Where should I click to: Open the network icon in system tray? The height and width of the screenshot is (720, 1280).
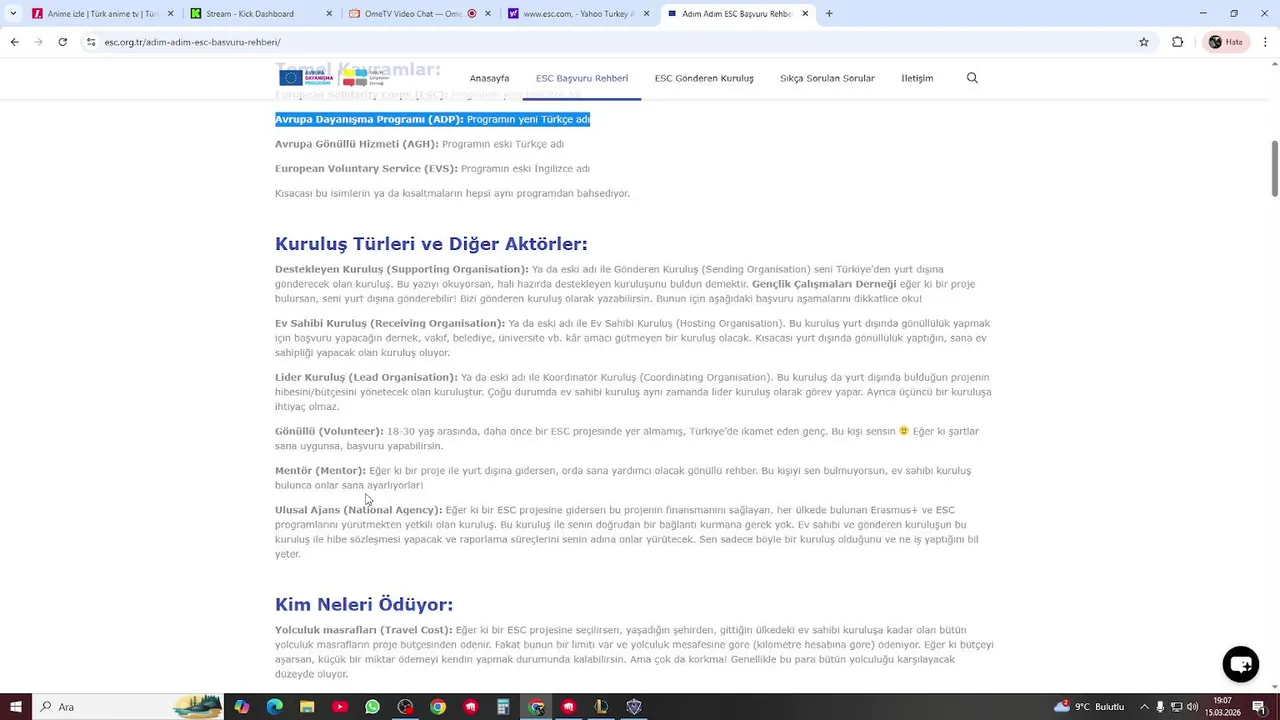point(1177,707)
